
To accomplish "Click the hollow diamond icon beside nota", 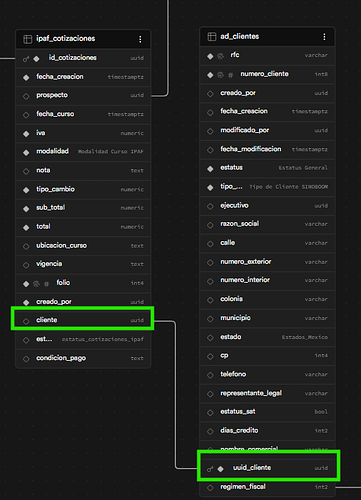I will 26,171.
